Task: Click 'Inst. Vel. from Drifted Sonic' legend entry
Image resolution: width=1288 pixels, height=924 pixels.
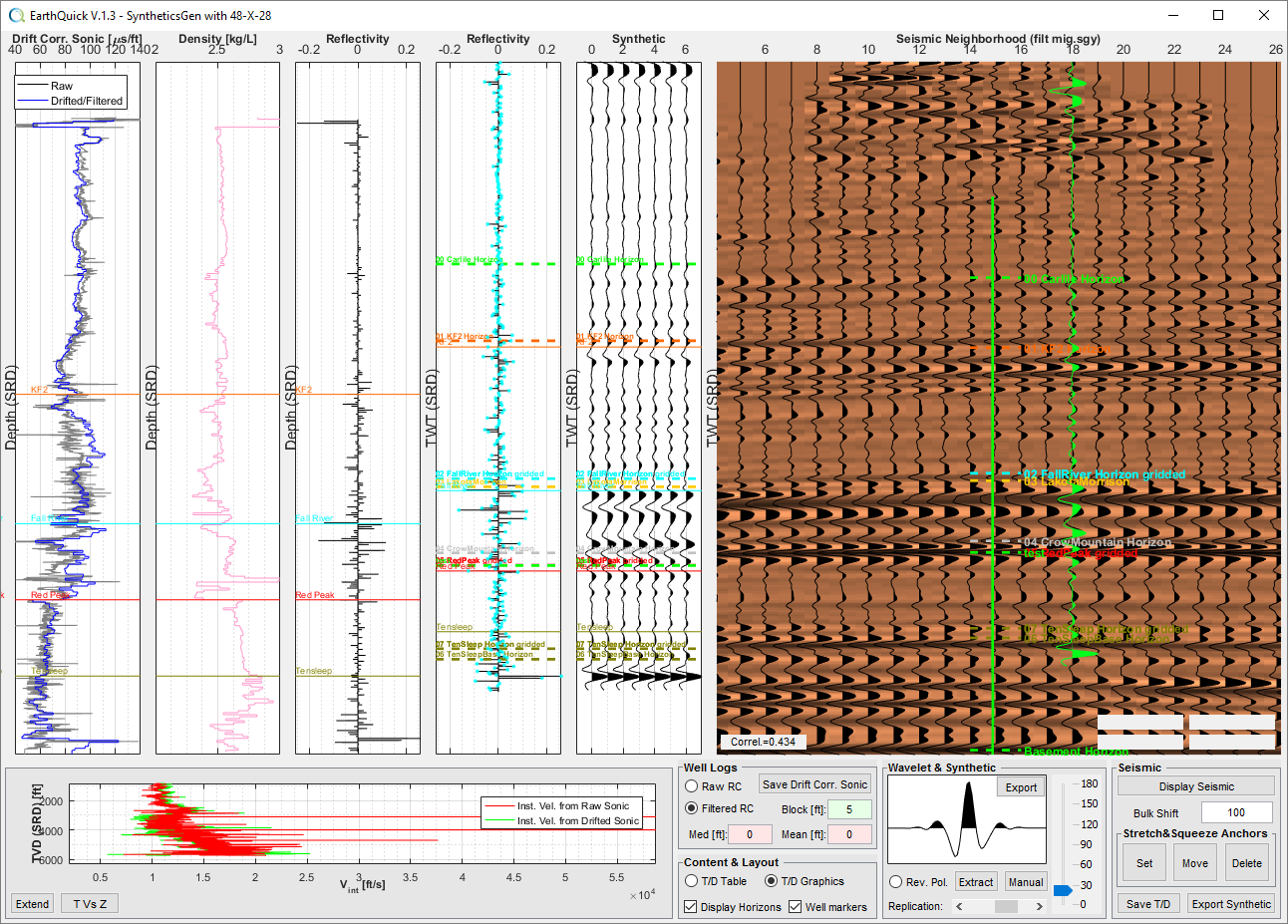Action: tap(578, 820)
